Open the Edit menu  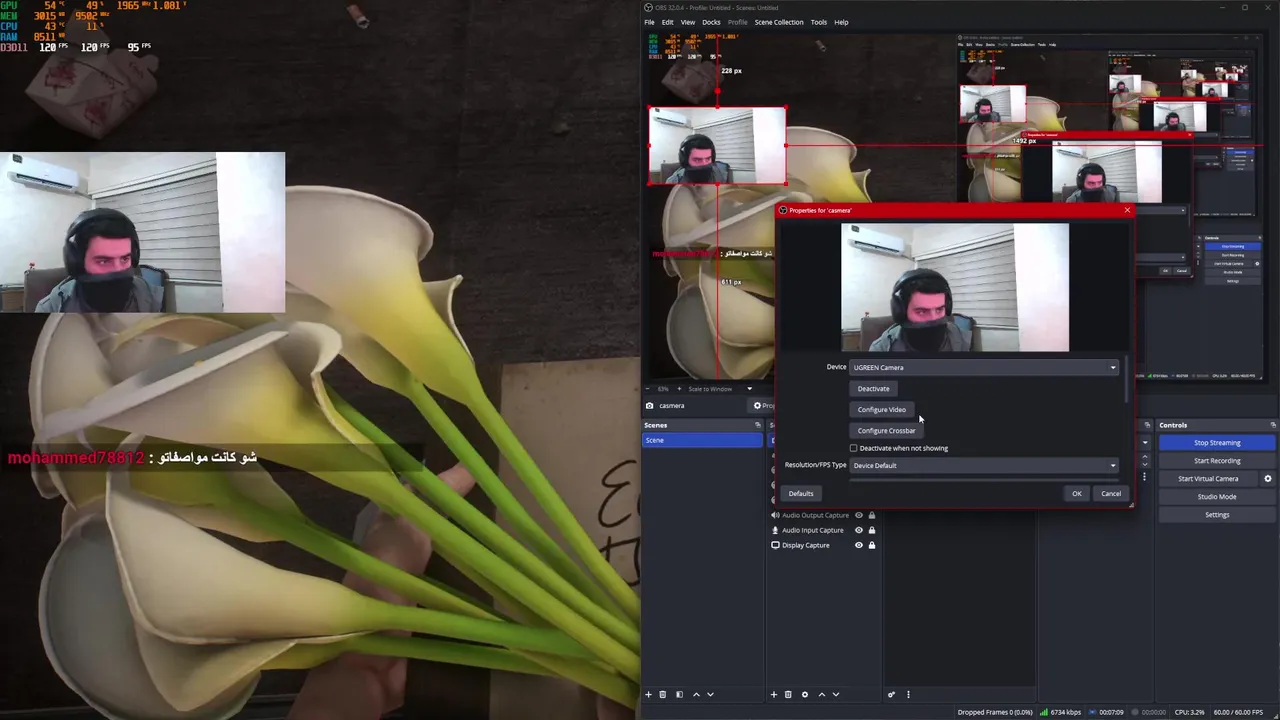tap(667, 22)
